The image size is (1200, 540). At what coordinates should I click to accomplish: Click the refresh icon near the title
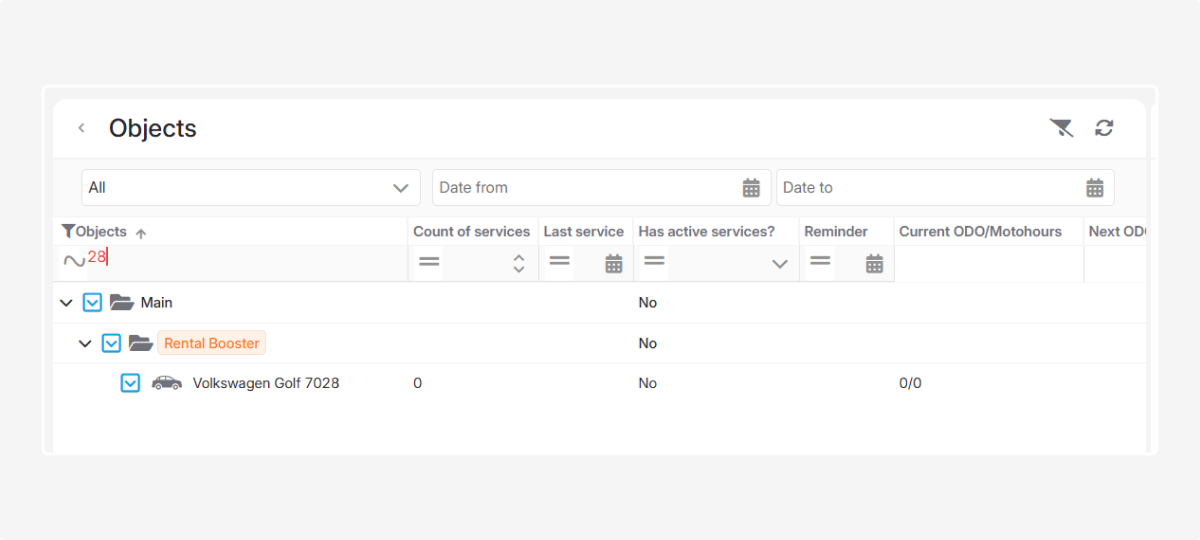1104,127
